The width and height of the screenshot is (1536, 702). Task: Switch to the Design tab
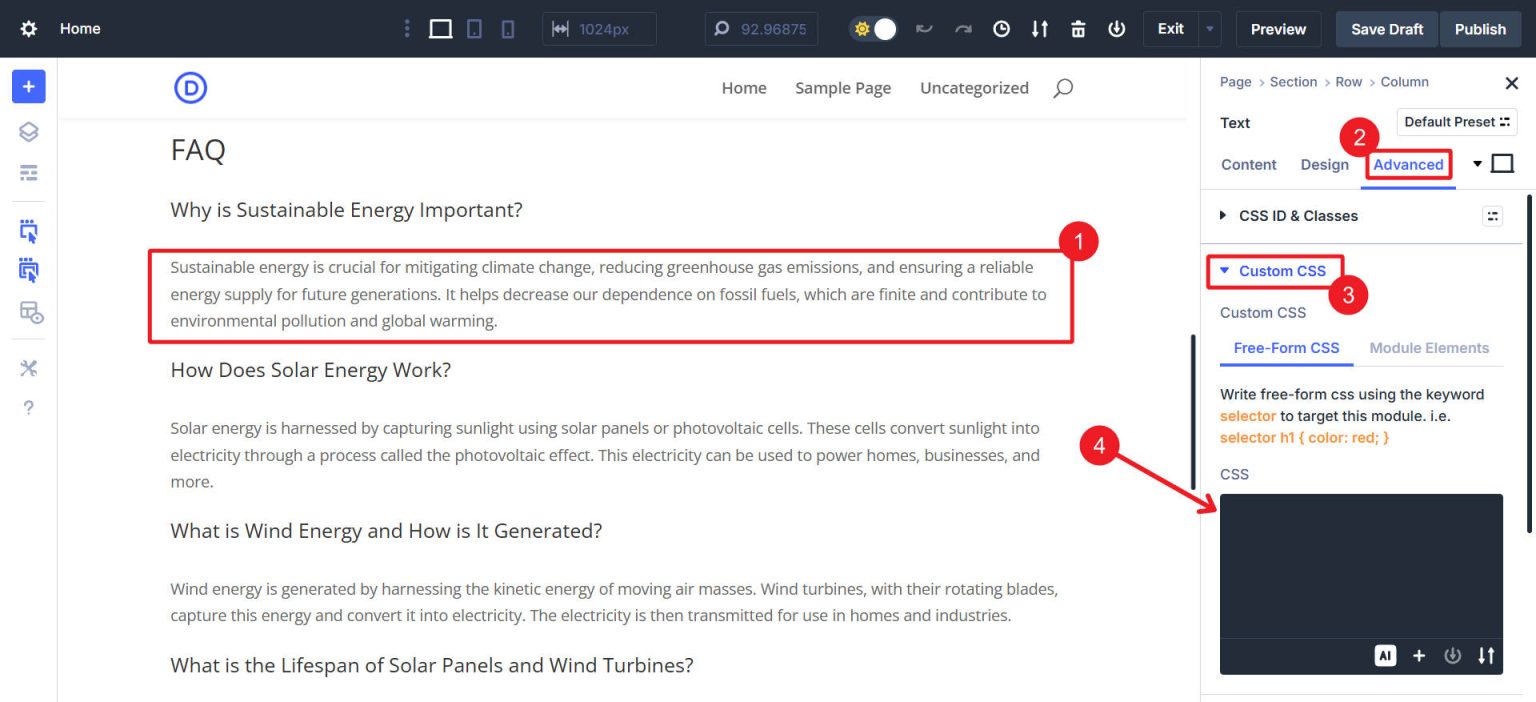pos(1325,165)
